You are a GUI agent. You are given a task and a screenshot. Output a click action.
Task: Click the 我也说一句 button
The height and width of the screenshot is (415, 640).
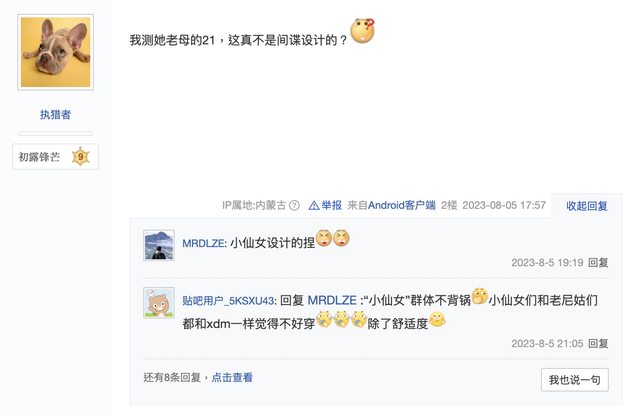pos(575,380)
